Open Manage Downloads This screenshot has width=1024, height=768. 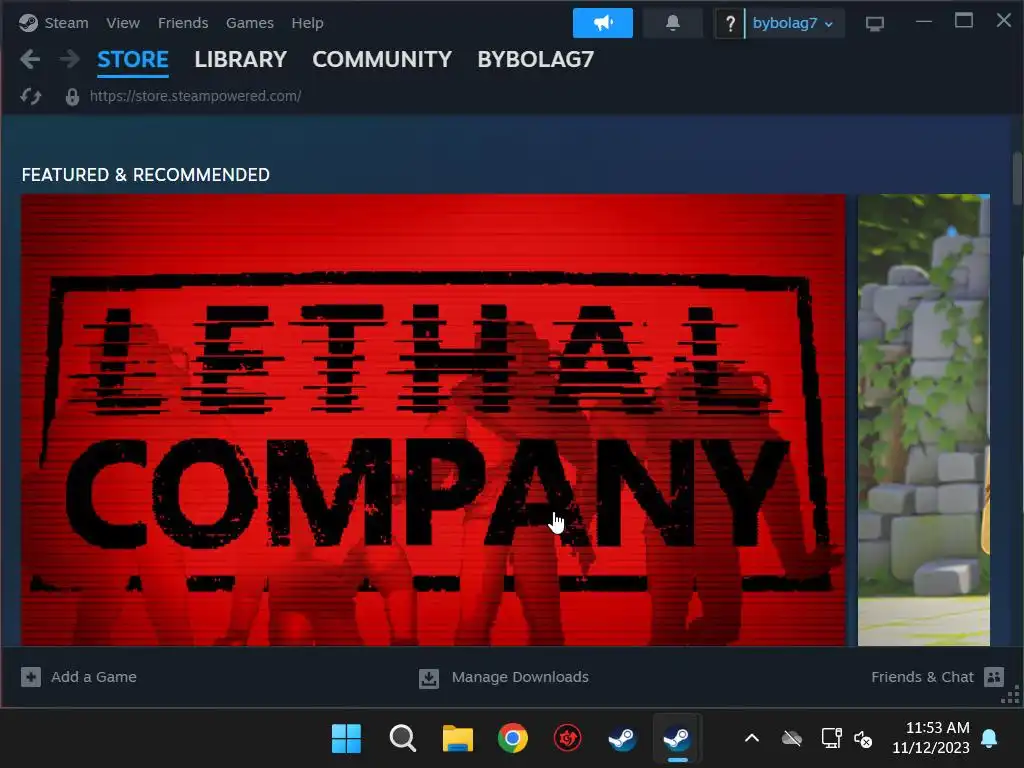coord(520,677)
